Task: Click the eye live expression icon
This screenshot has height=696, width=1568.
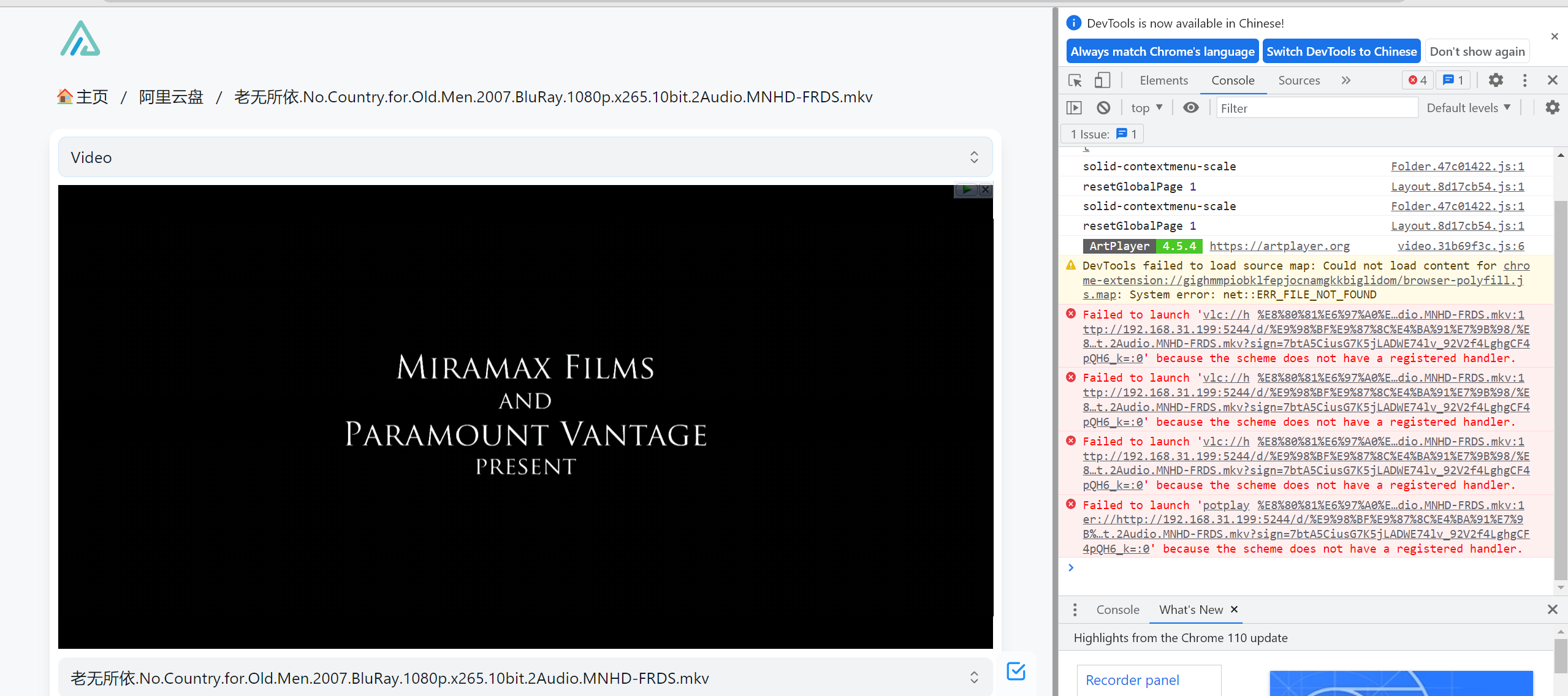Action: (x=1190, y=108)
